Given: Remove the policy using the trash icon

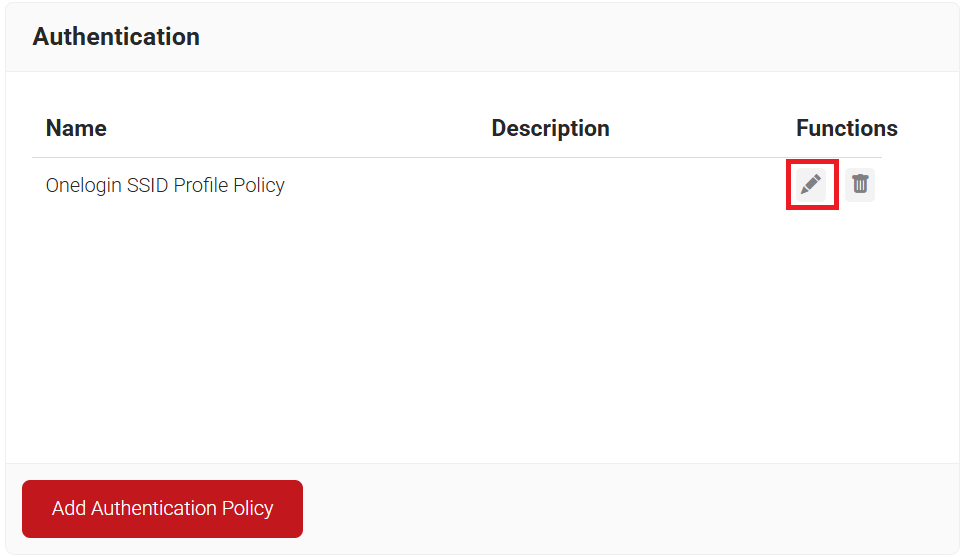Looking at the screenshot, I should (x=860, y=184).
